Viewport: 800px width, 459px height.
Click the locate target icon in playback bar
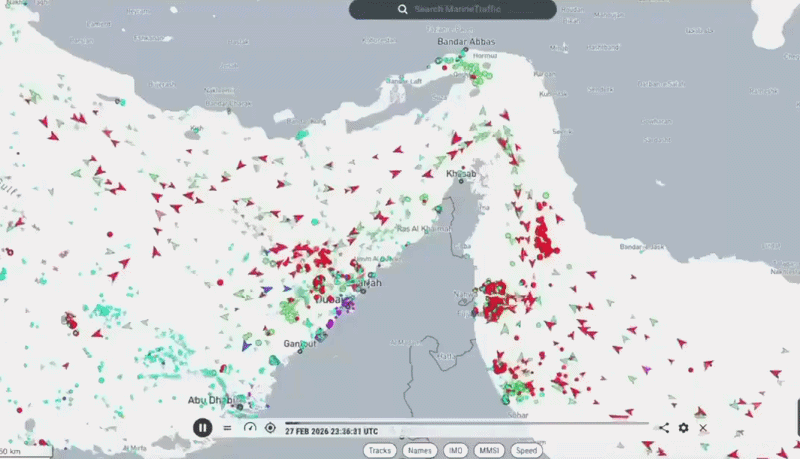[270, 428]
